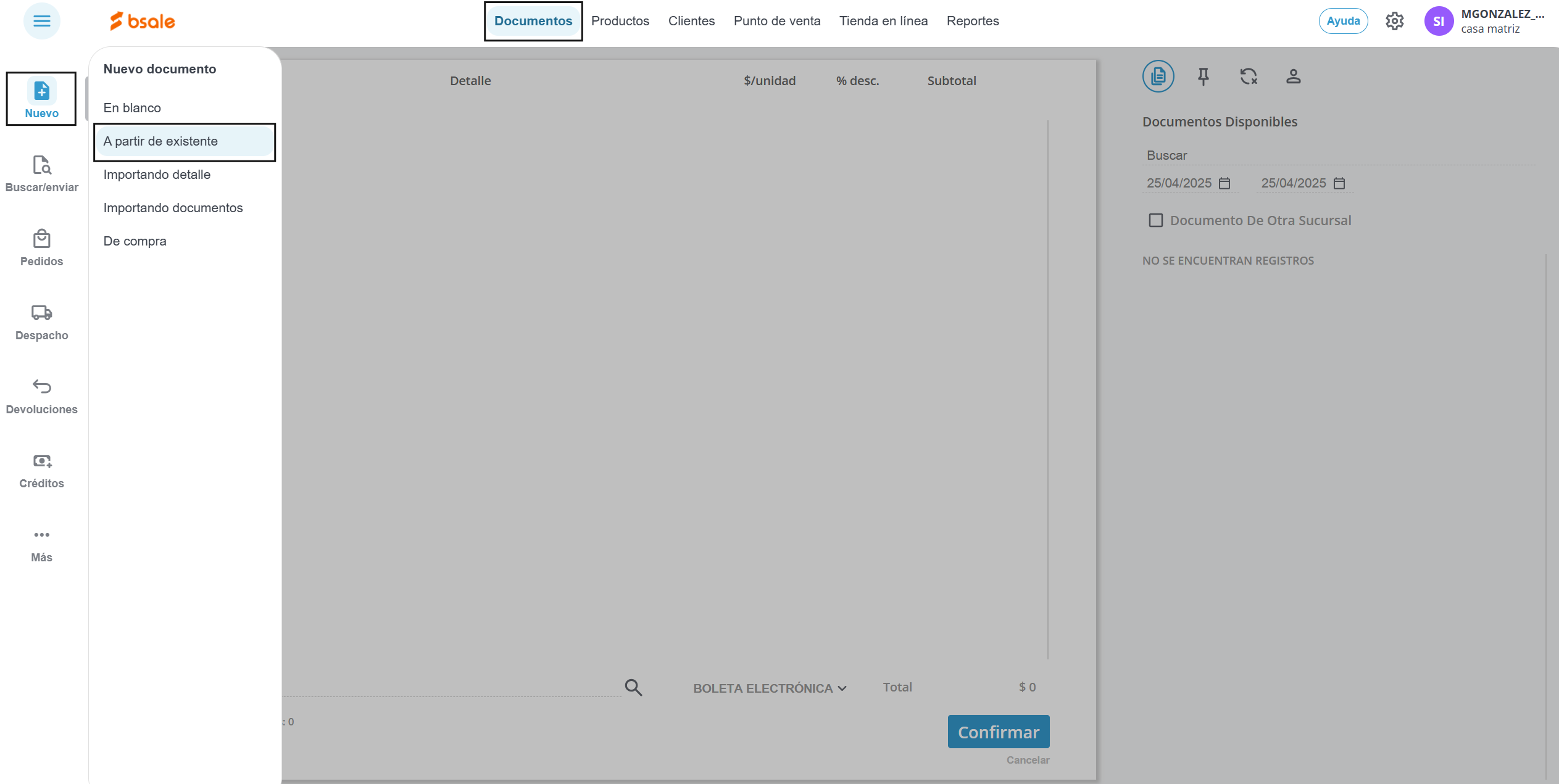
Task: Click the Ayuda help button
Action: click(1343, 21)
